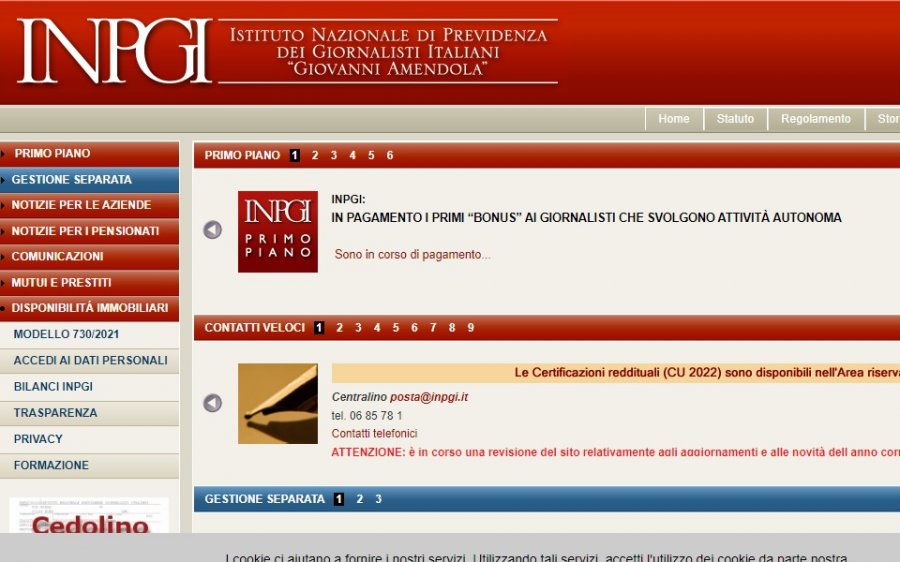This screenshot has width=900, height=562.
Task: Select page 2 of Gestione Separata section
Action: click(x=359, y=499)
